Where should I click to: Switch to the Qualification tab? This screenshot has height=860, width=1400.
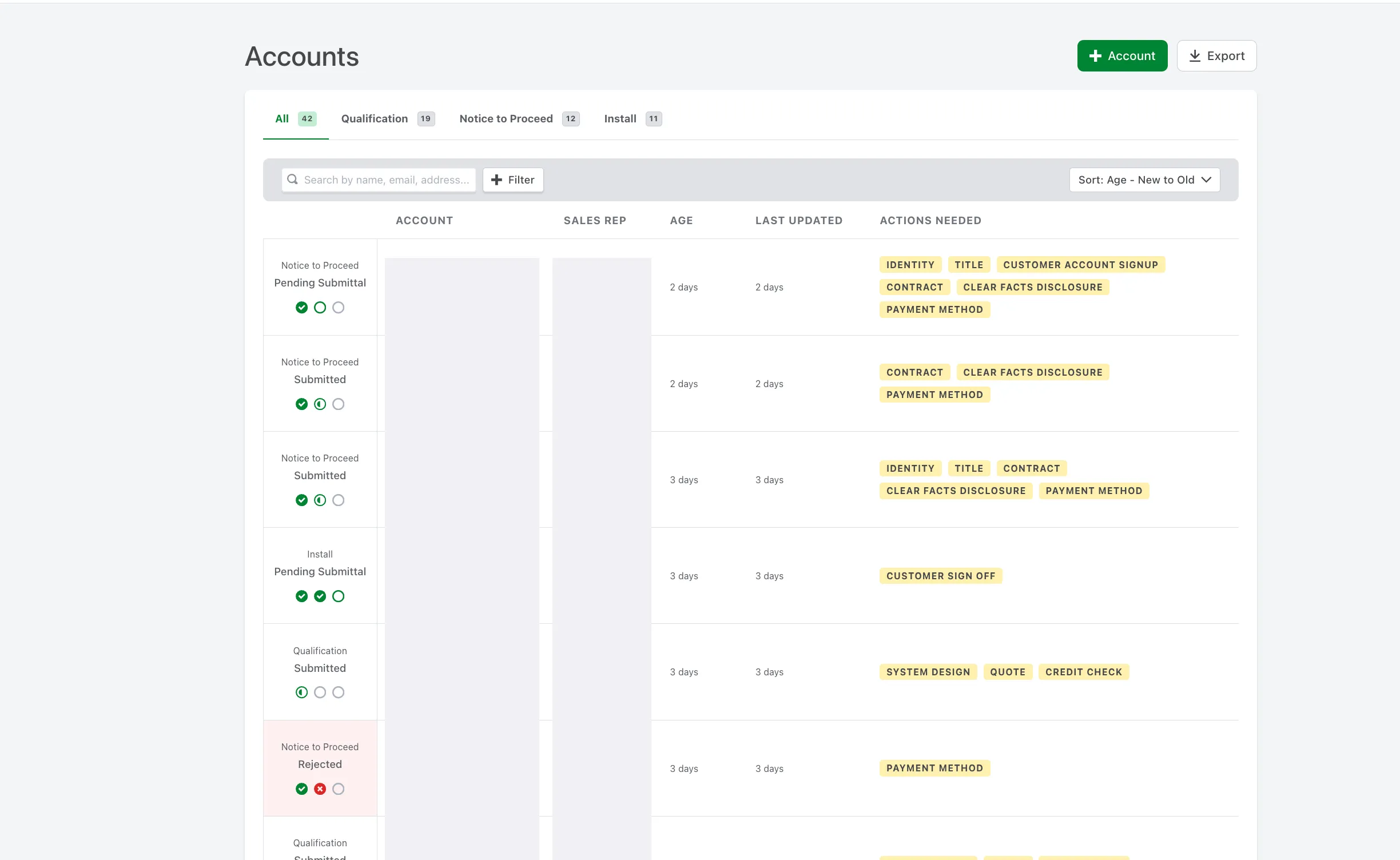388,118
